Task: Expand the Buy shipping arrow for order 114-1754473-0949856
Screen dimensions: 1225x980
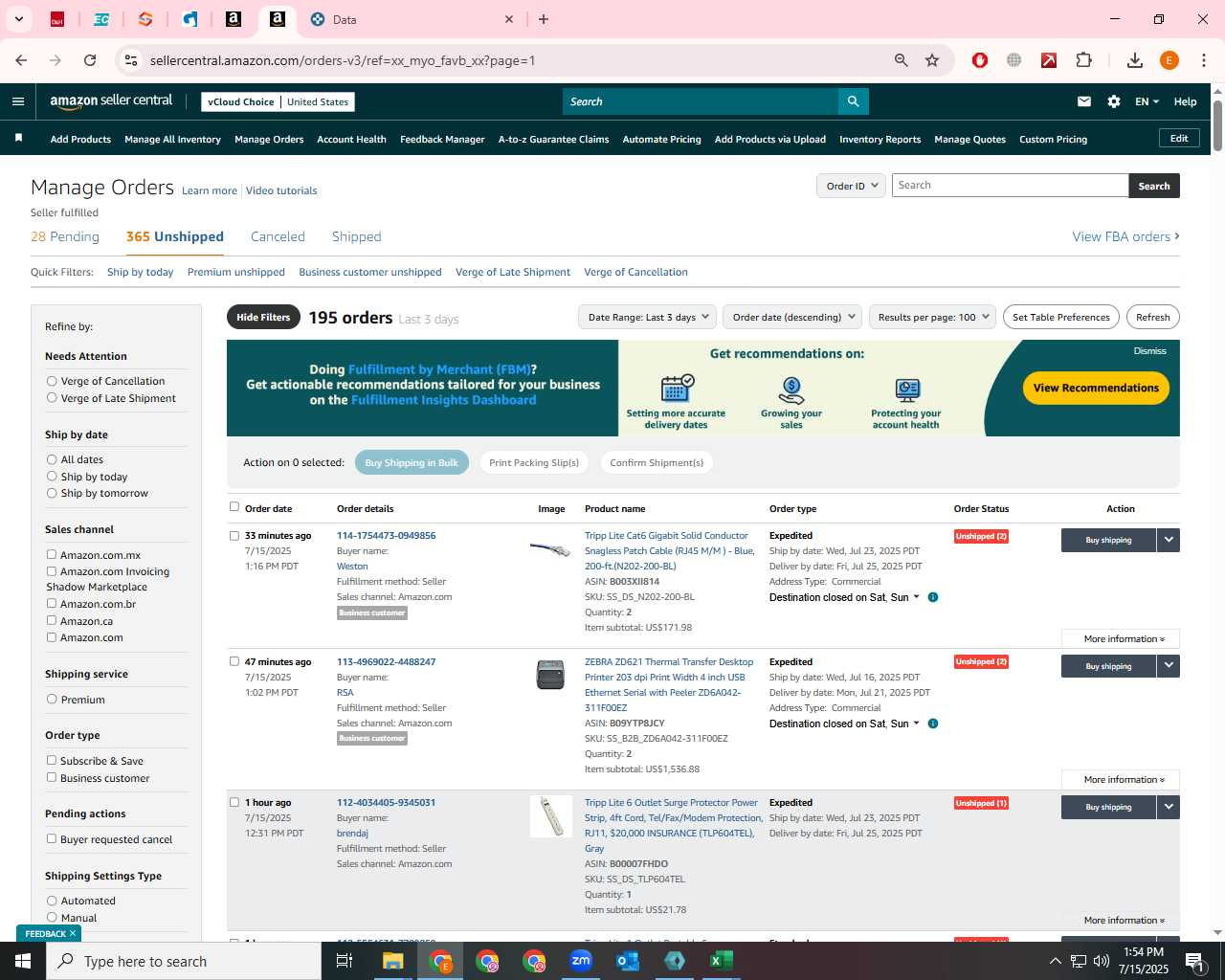Action: (1169, 540)
